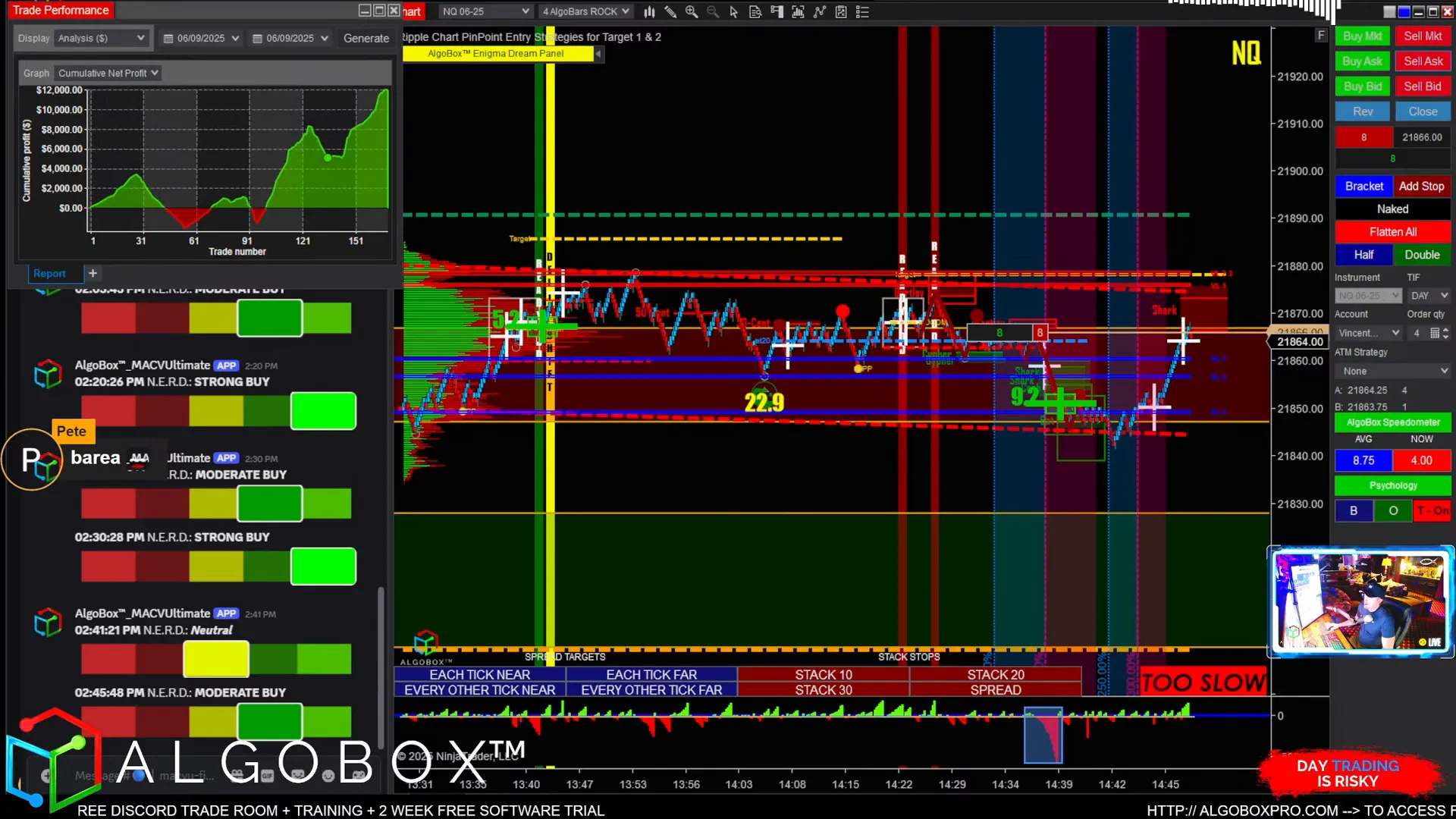Click Sell Mkt order button
The width and height of the screenshot is (1456, 819).
[1423, 36]
